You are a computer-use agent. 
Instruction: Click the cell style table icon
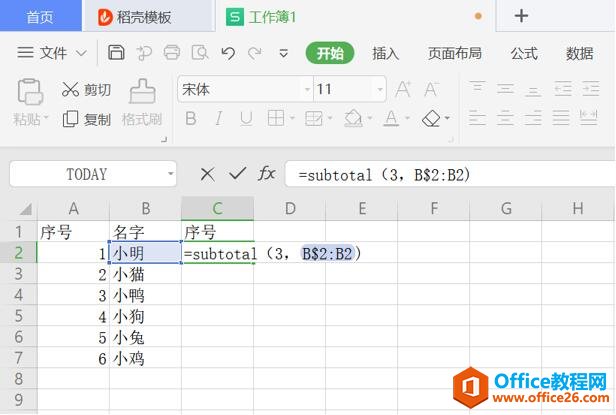pos(314,118)
